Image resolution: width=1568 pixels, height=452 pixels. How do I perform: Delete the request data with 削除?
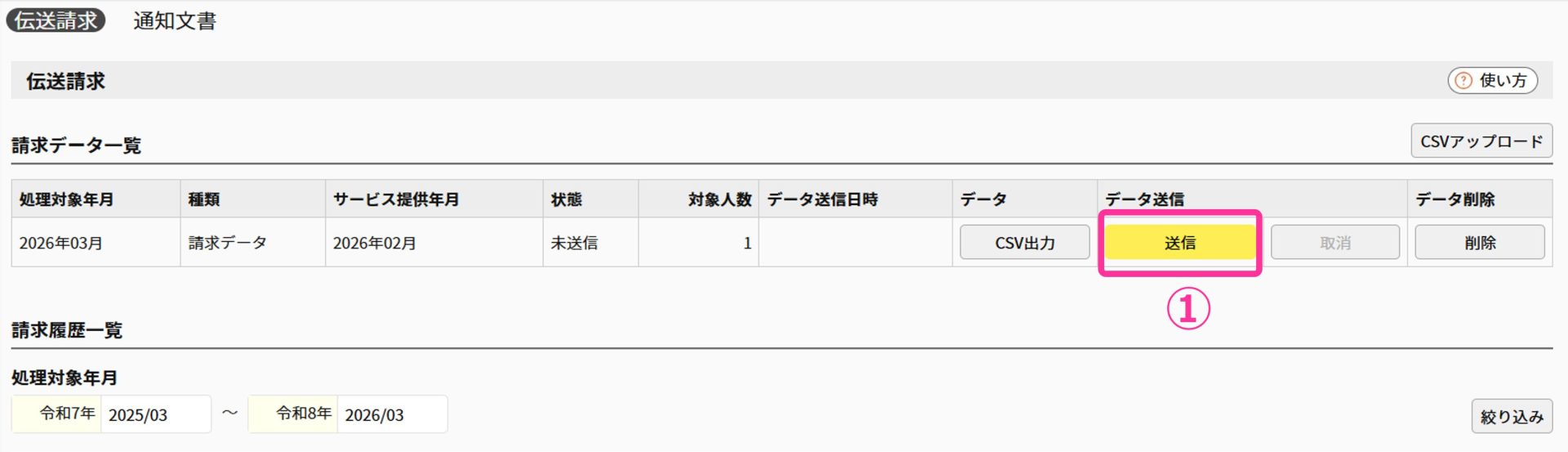[1479, 243]
